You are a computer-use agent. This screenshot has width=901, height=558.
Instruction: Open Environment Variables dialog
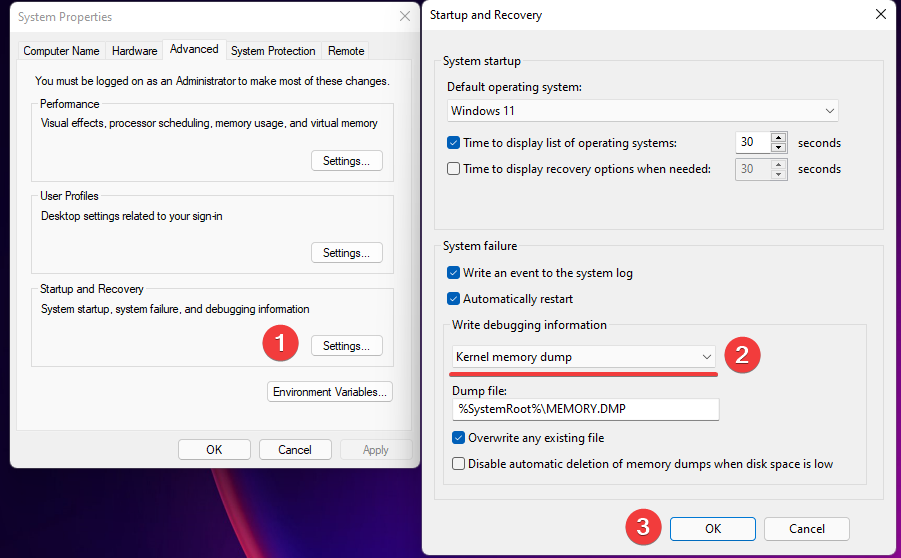click(330, 392)
